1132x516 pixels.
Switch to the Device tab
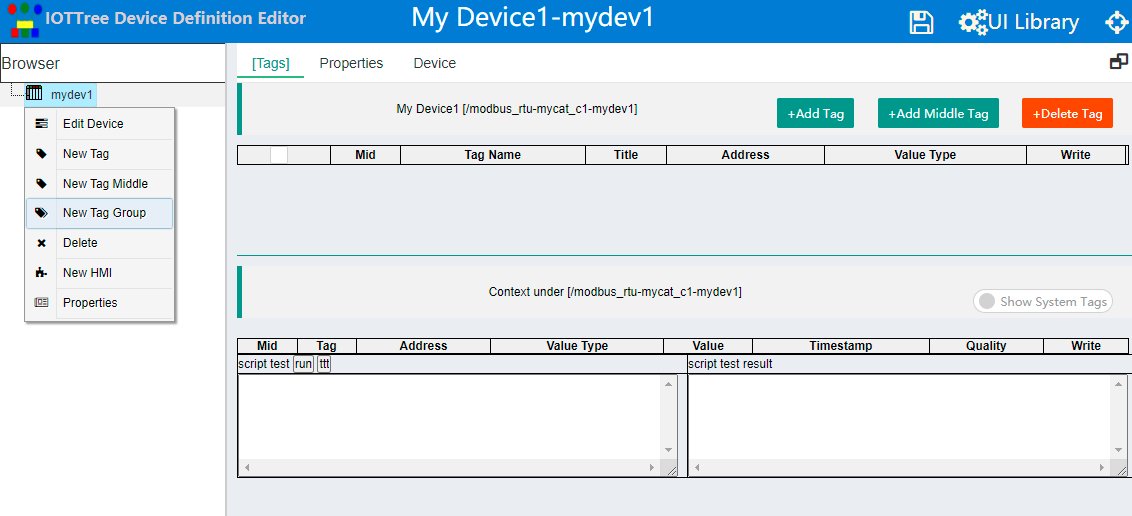[x=435, y=64]
